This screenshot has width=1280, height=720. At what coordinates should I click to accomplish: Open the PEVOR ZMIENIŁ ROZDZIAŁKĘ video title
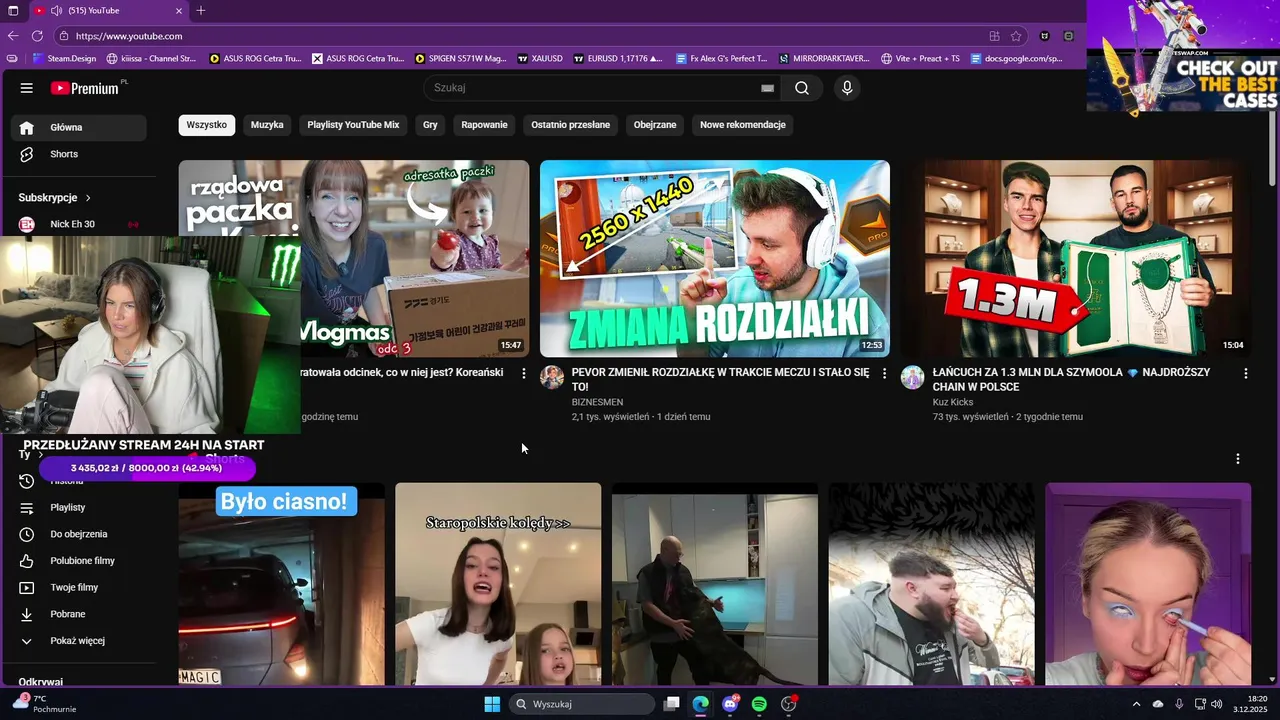[x=720, y=379]
